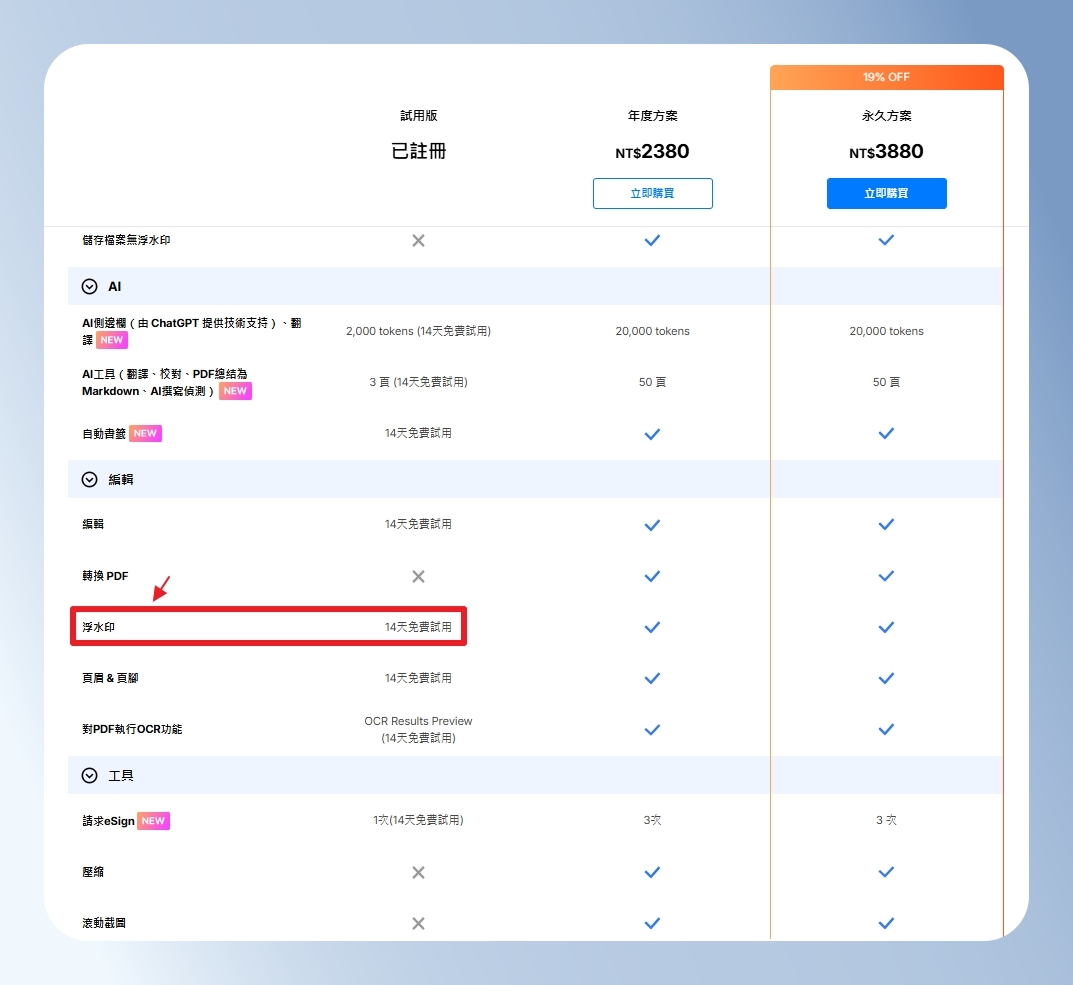Click the 請求eSign feature label
The width and height of the screenshot is (1073, 985).
tap(108, 821)
